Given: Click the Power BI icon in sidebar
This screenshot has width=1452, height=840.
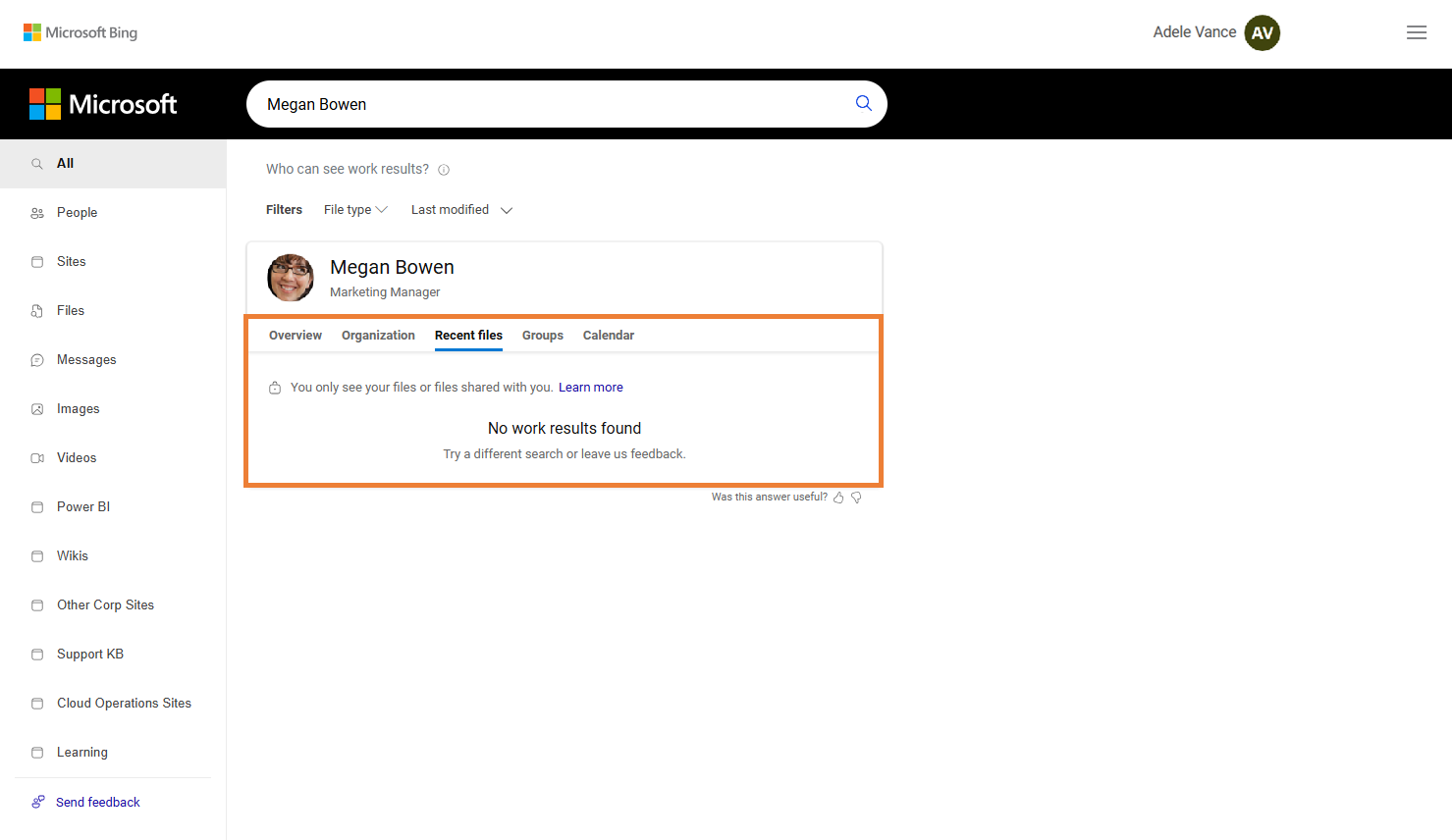Looking at the screenshot, I should 37,507.
